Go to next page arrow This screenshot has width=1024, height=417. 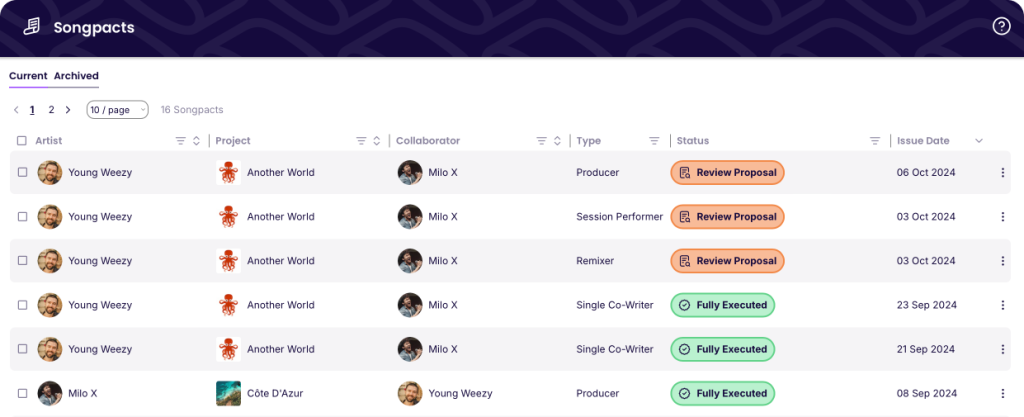(x=68, y=110)
